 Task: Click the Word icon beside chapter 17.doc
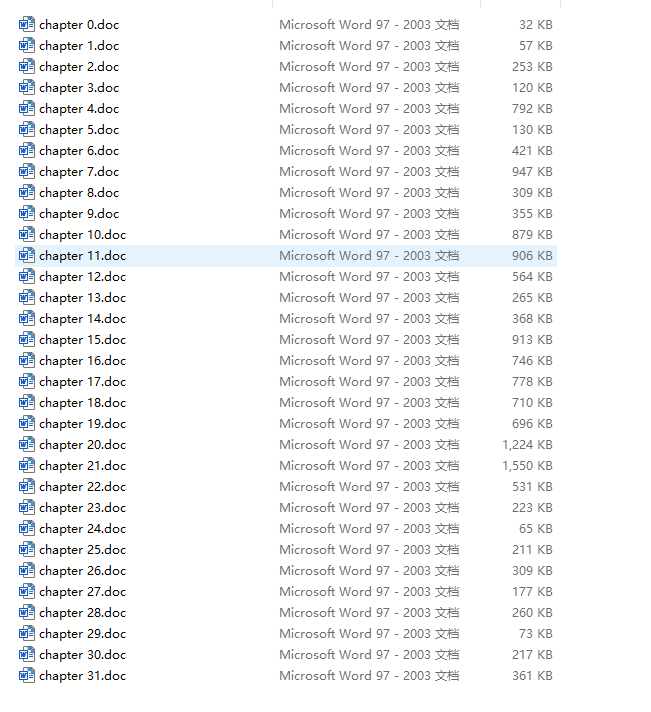click(27, 381)
